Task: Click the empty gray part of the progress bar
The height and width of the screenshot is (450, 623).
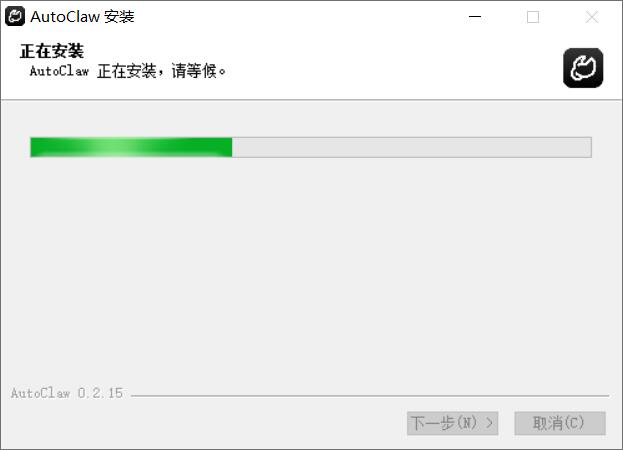Action: tap(412, 147)
